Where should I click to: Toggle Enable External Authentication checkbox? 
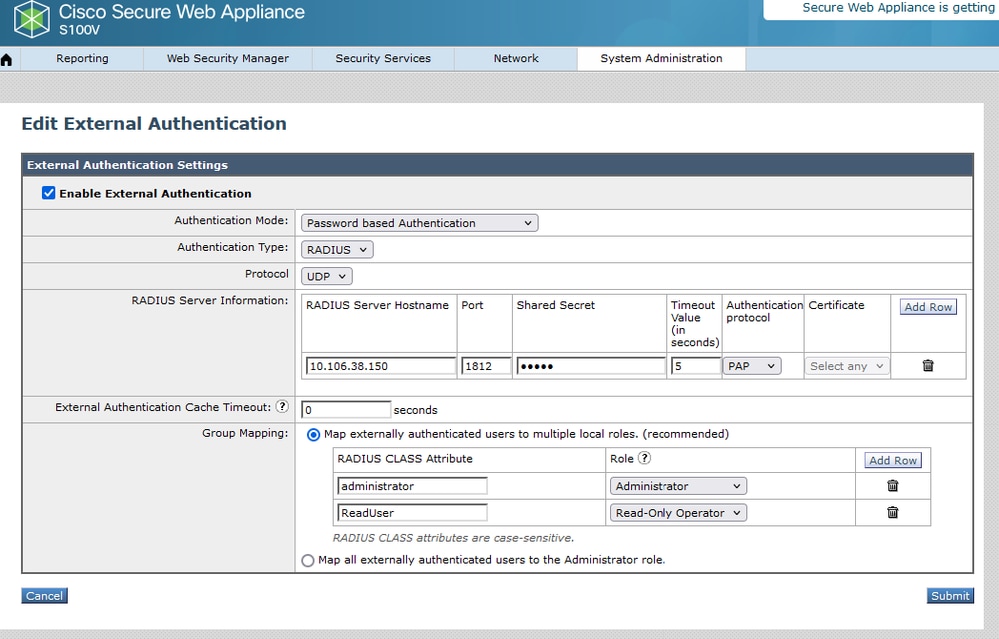[48, 193]
